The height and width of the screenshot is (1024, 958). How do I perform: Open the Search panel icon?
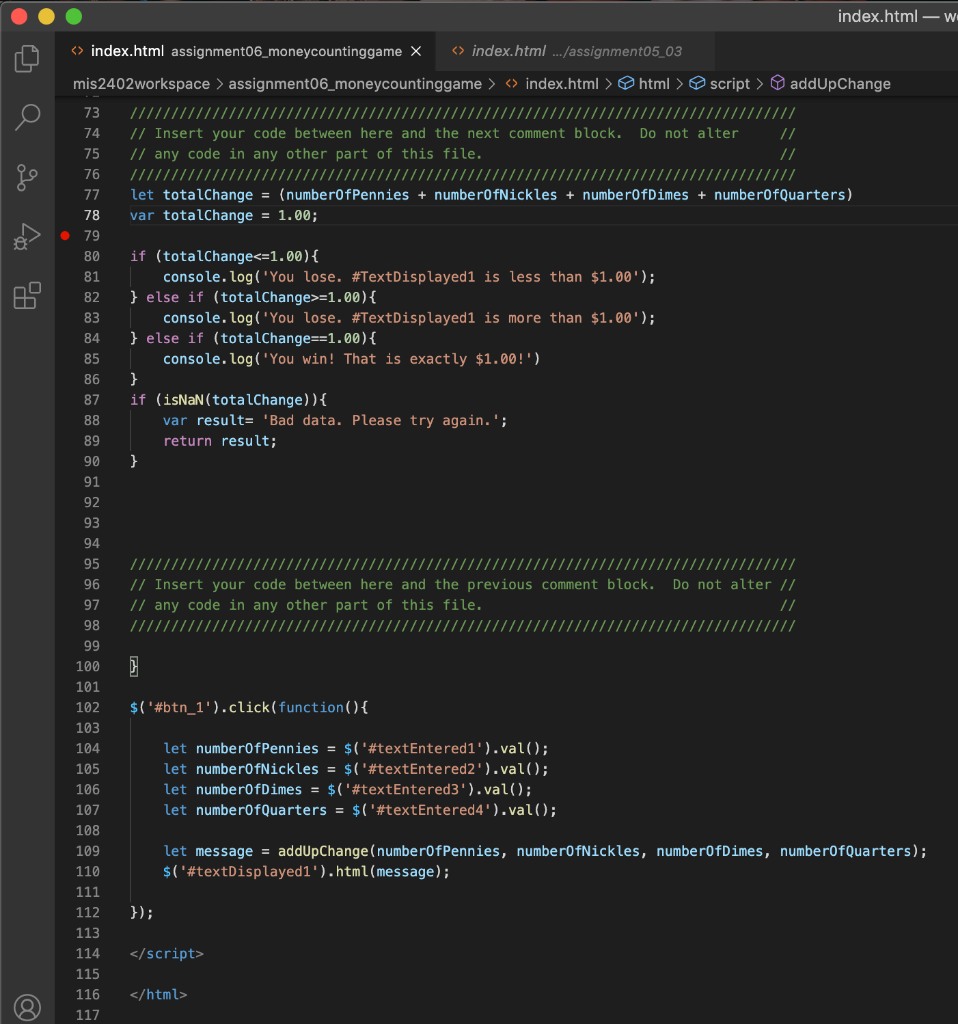27,117
